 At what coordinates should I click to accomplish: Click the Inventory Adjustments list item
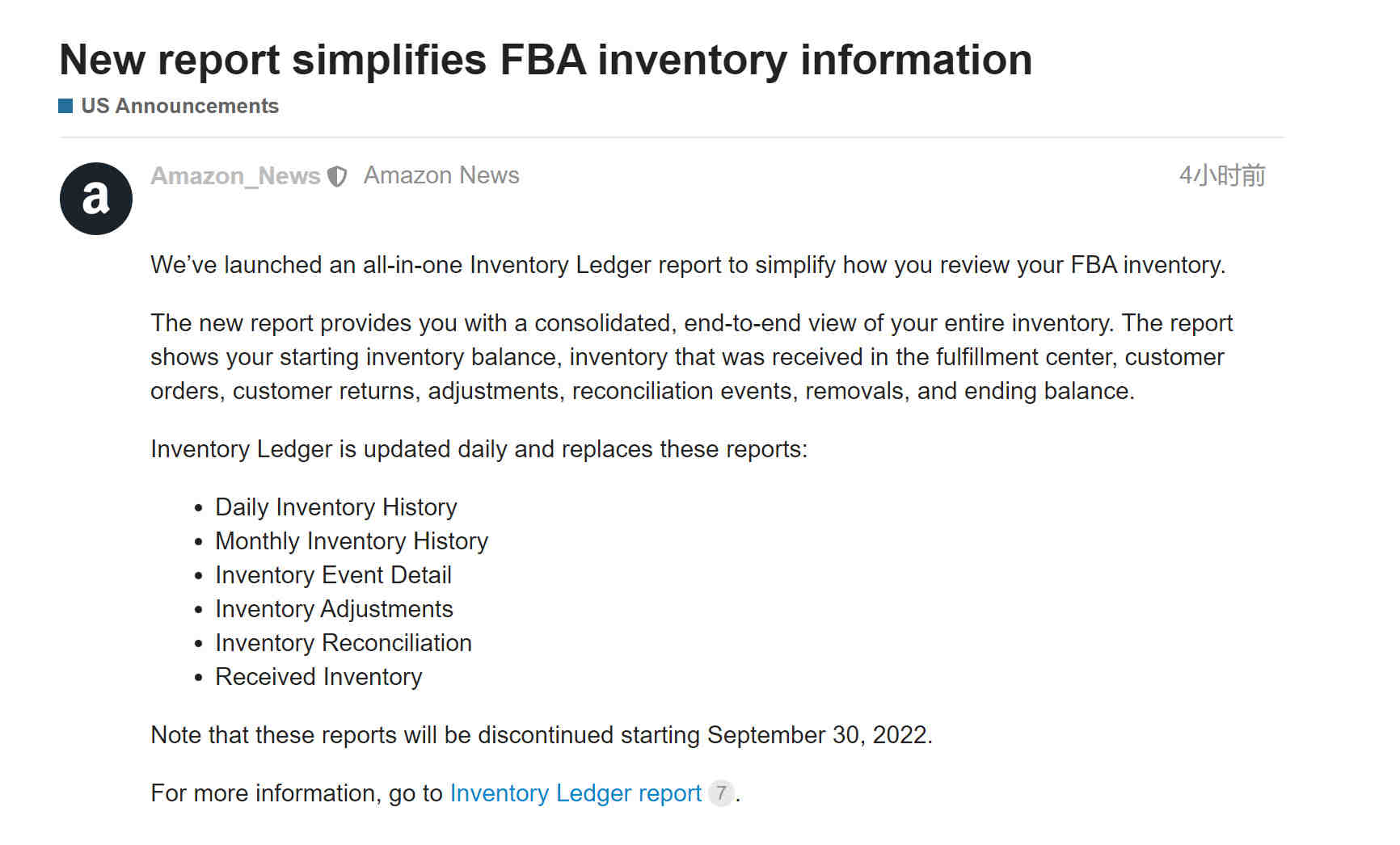click(334, 609)
